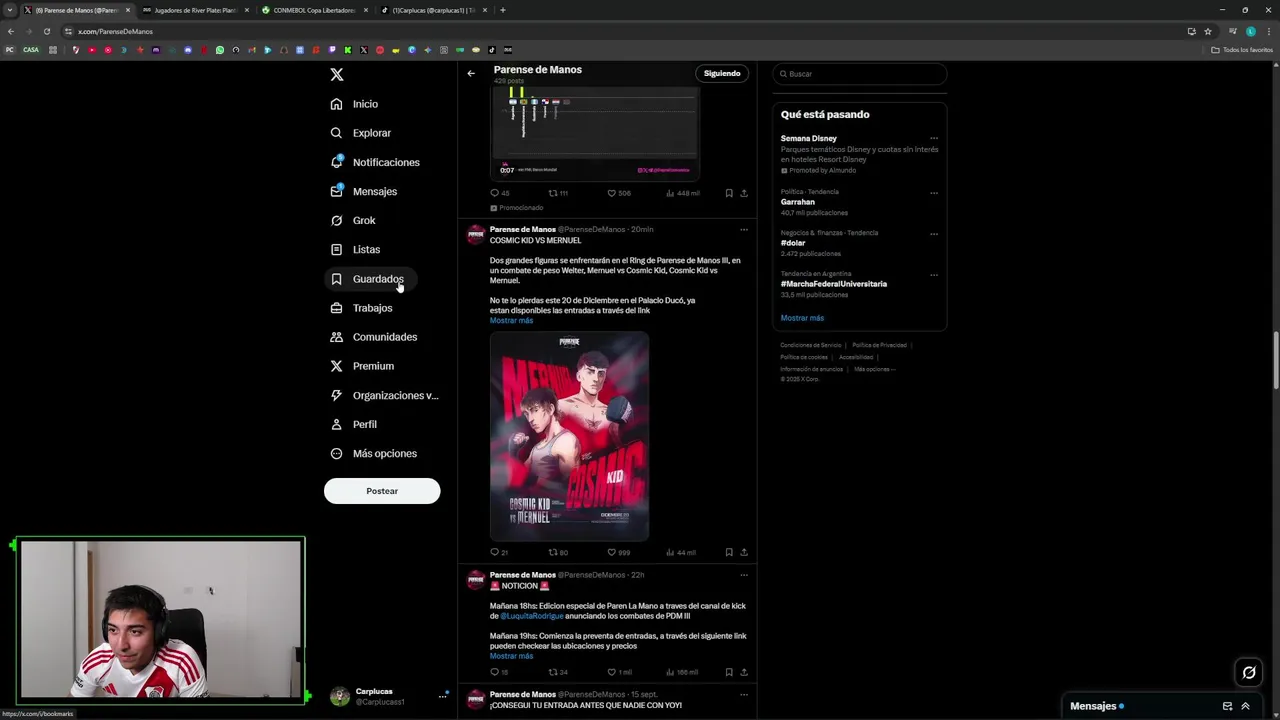Open the #MarchaFederalUniversitaria trend
The image size is (1280, 720).
pos(834,284)
